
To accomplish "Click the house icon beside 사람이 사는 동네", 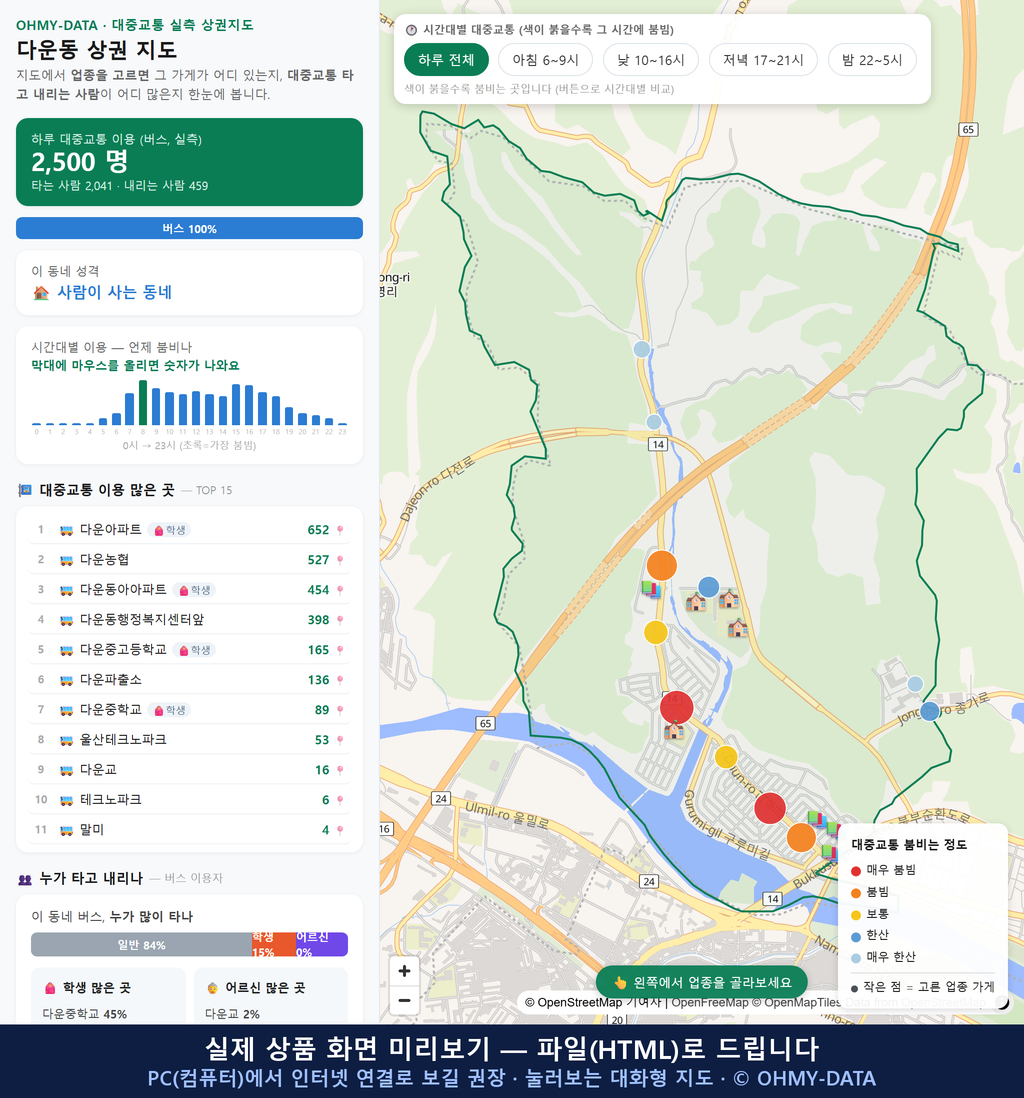I will (41, 293).
